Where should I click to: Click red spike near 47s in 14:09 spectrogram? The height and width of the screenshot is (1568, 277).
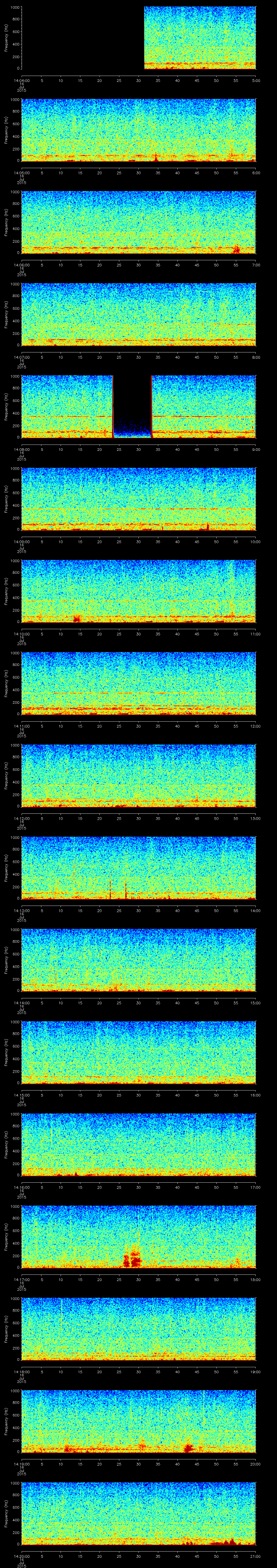tap(207, 525)
